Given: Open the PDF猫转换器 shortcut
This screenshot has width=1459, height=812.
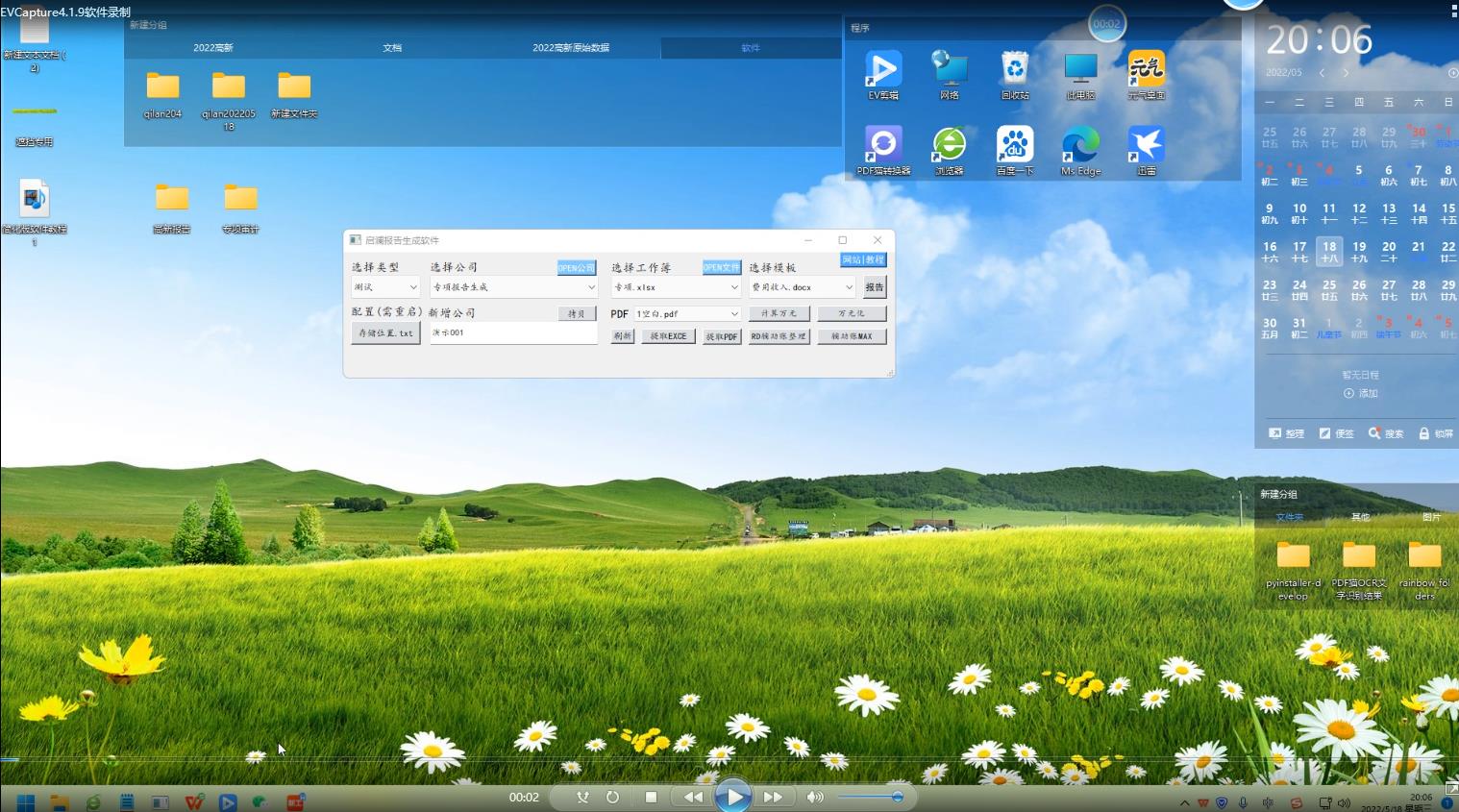Looking at the screenshot, I should point(882,146).
